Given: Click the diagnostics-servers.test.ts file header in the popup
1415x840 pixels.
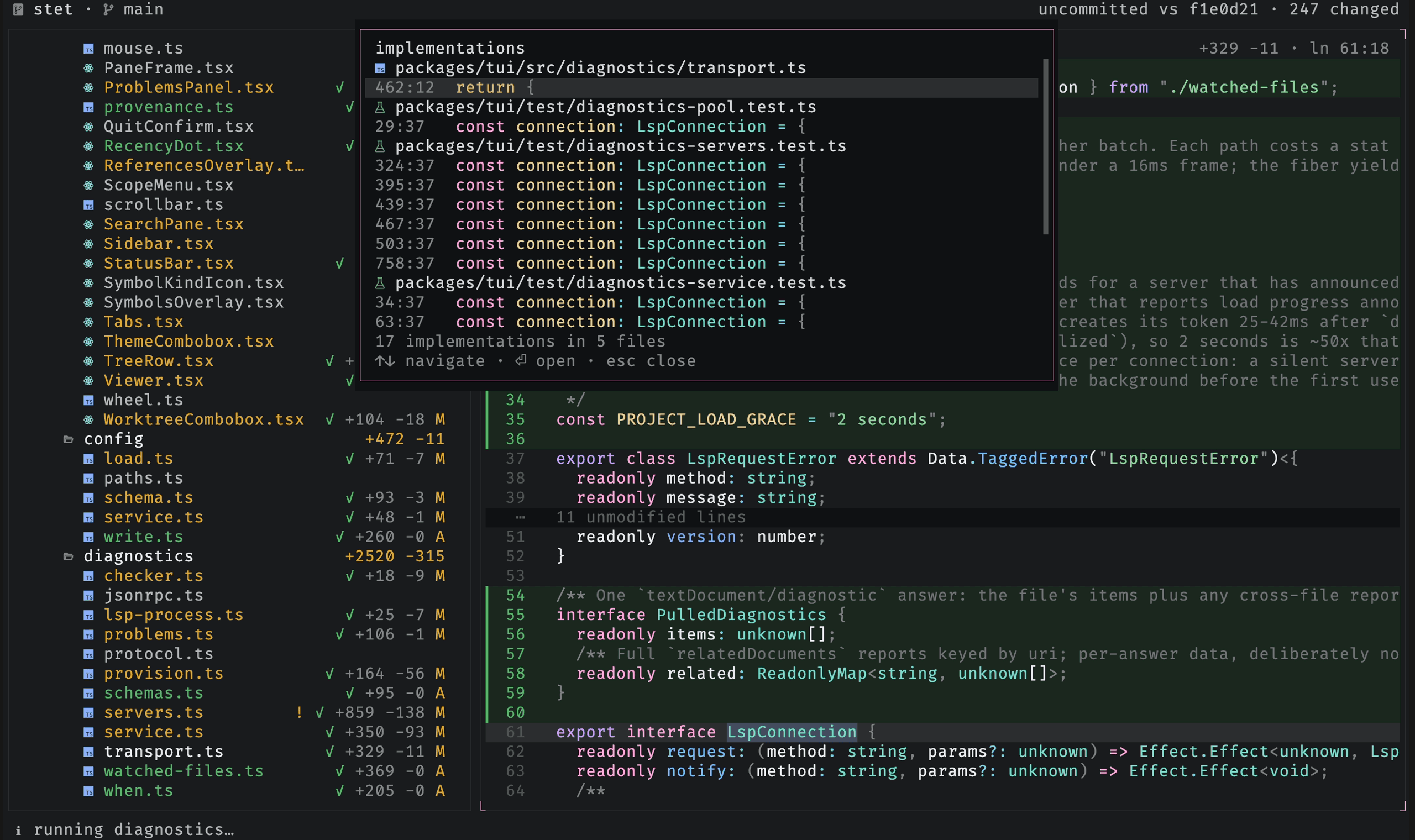Looking at the screenshot, I should click(x=620, y=146).
